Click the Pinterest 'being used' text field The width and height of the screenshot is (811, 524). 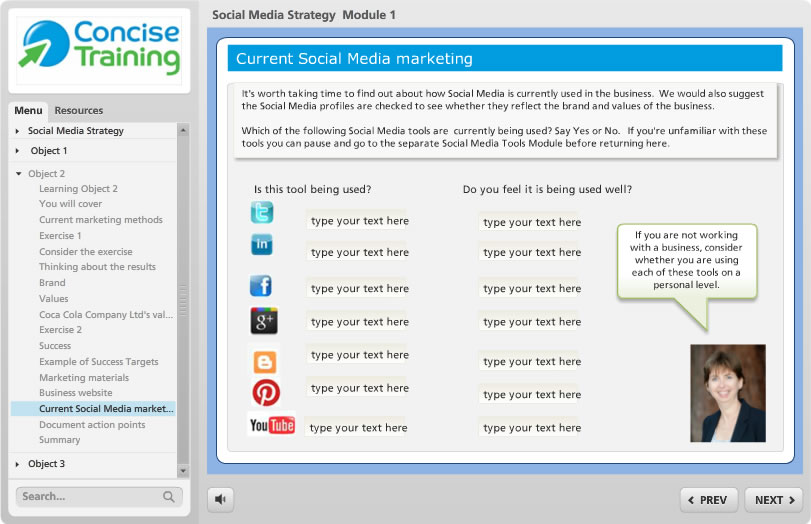[x=357, y=388]
